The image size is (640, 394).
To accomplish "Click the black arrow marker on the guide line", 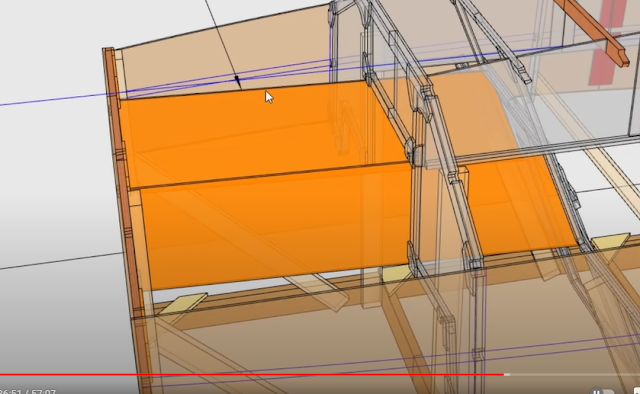I will [237, 79].
